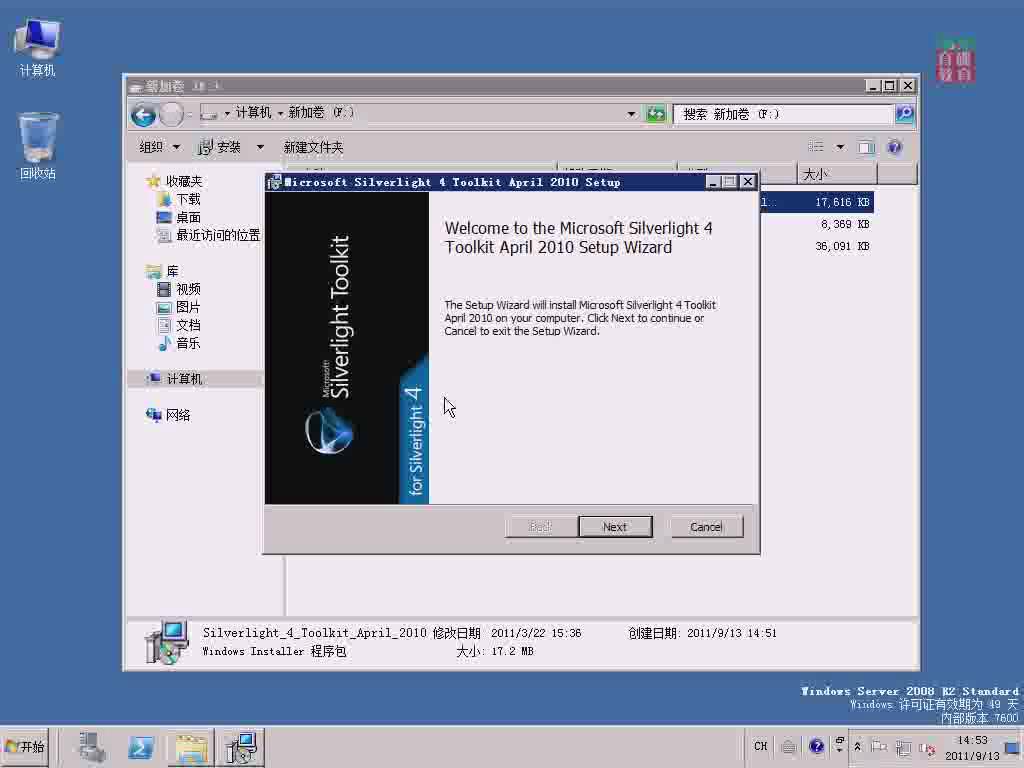
Task: Maximize the 新加卷 Explorer window
Action: point(889,86)
